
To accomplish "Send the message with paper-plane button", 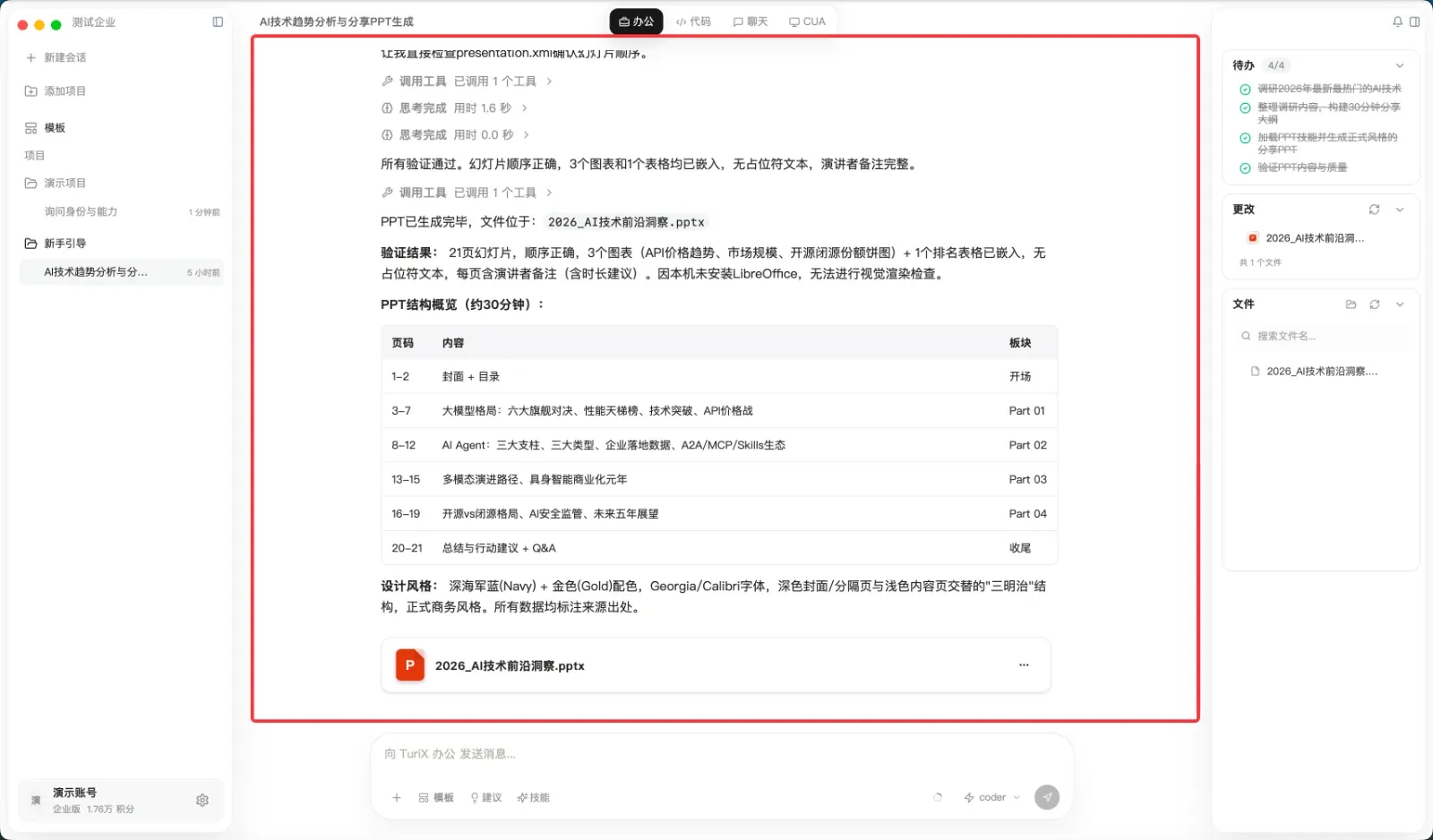I will click(1047, 797).
